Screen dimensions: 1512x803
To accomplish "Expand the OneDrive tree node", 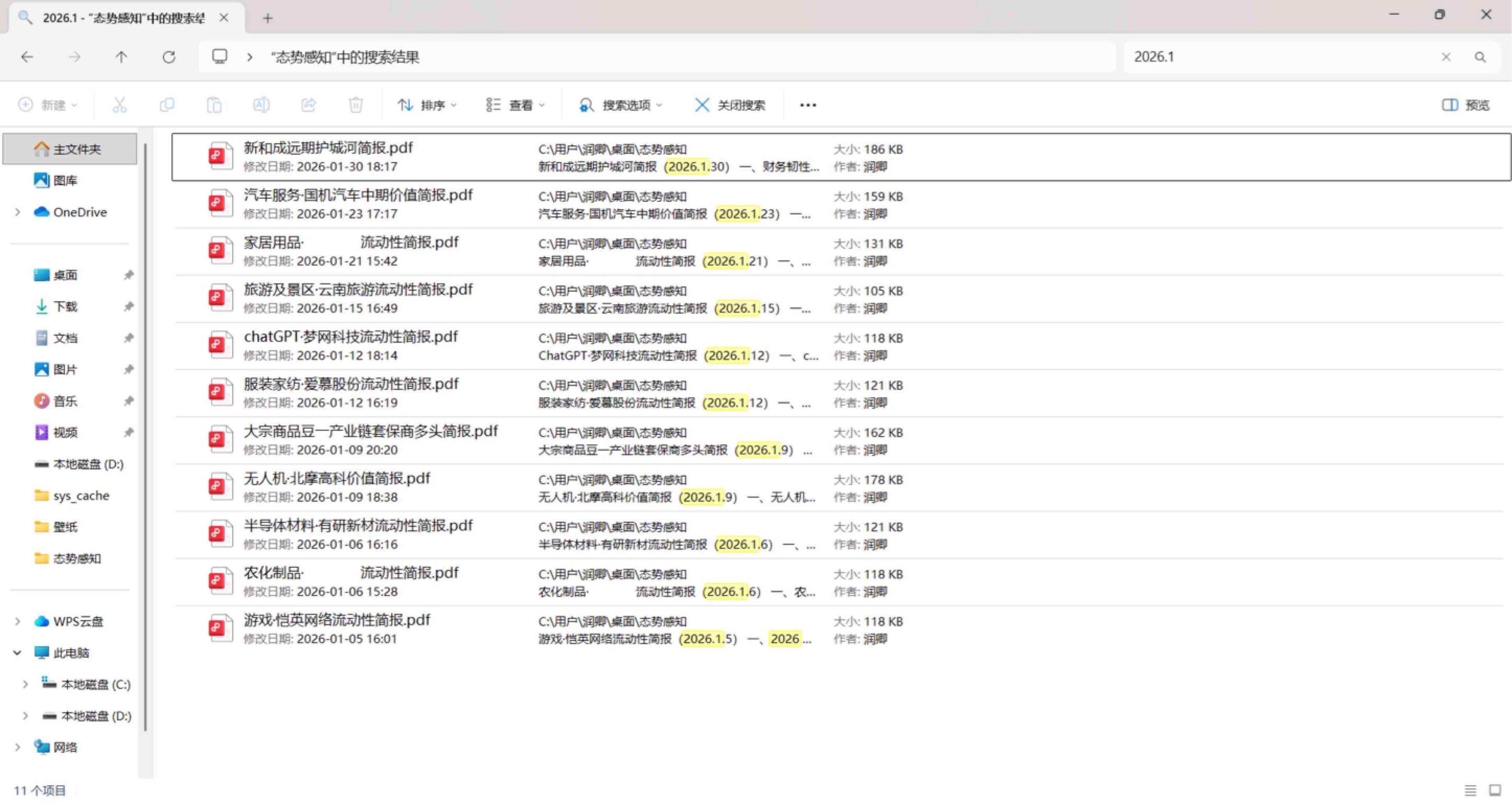I will (x=18, y=212).
